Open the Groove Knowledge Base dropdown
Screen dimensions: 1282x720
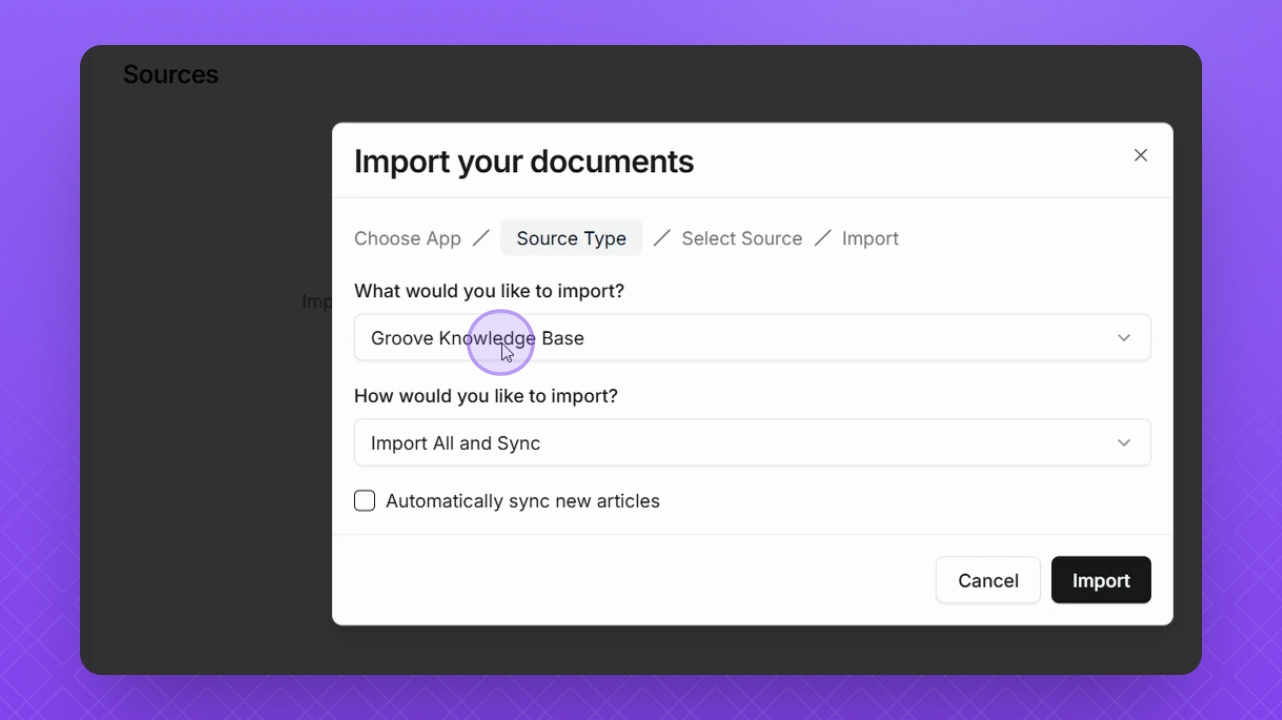tap(752, 338)
